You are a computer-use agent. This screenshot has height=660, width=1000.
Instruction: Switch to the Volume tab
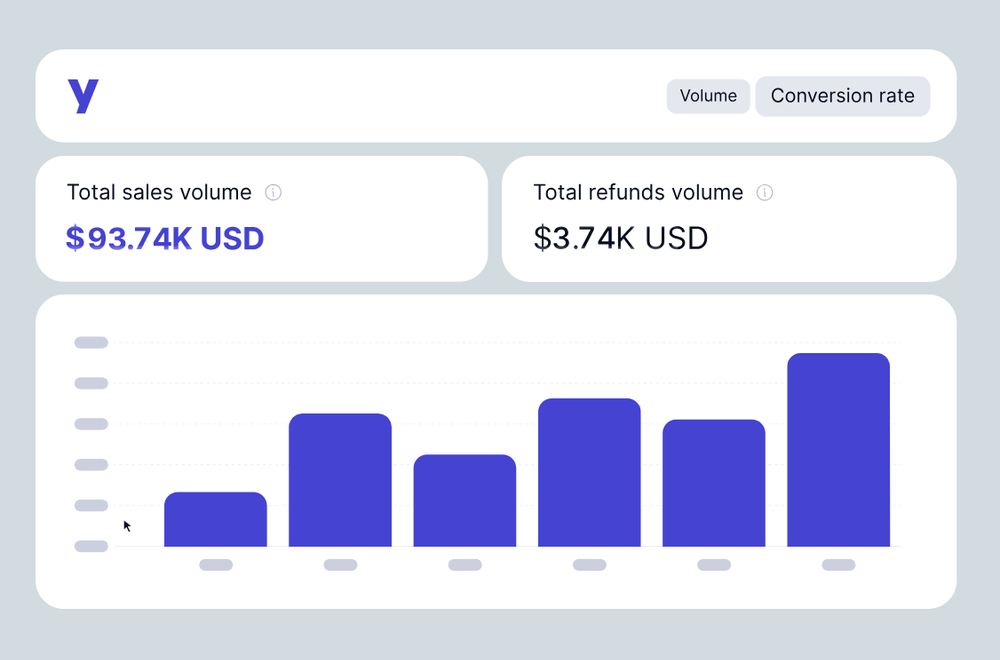[708, 96]
